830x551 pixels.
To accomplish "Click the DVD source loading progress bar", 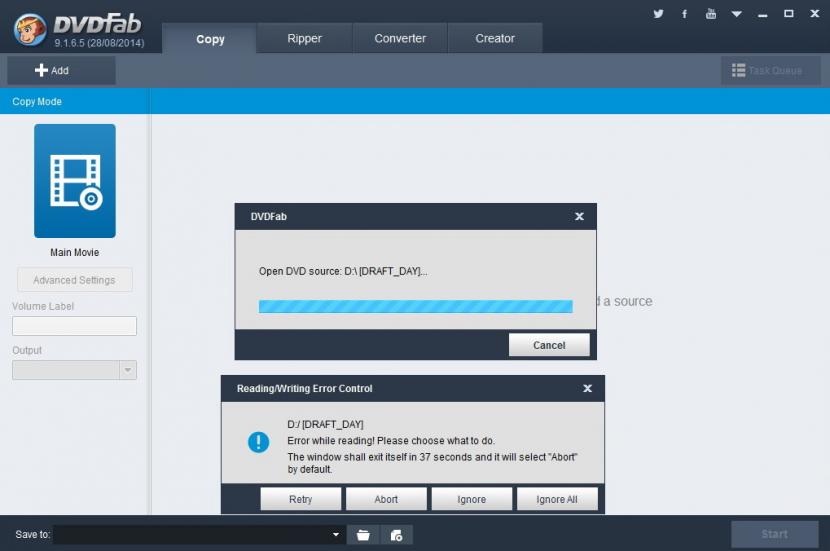I will pos(416,306).
